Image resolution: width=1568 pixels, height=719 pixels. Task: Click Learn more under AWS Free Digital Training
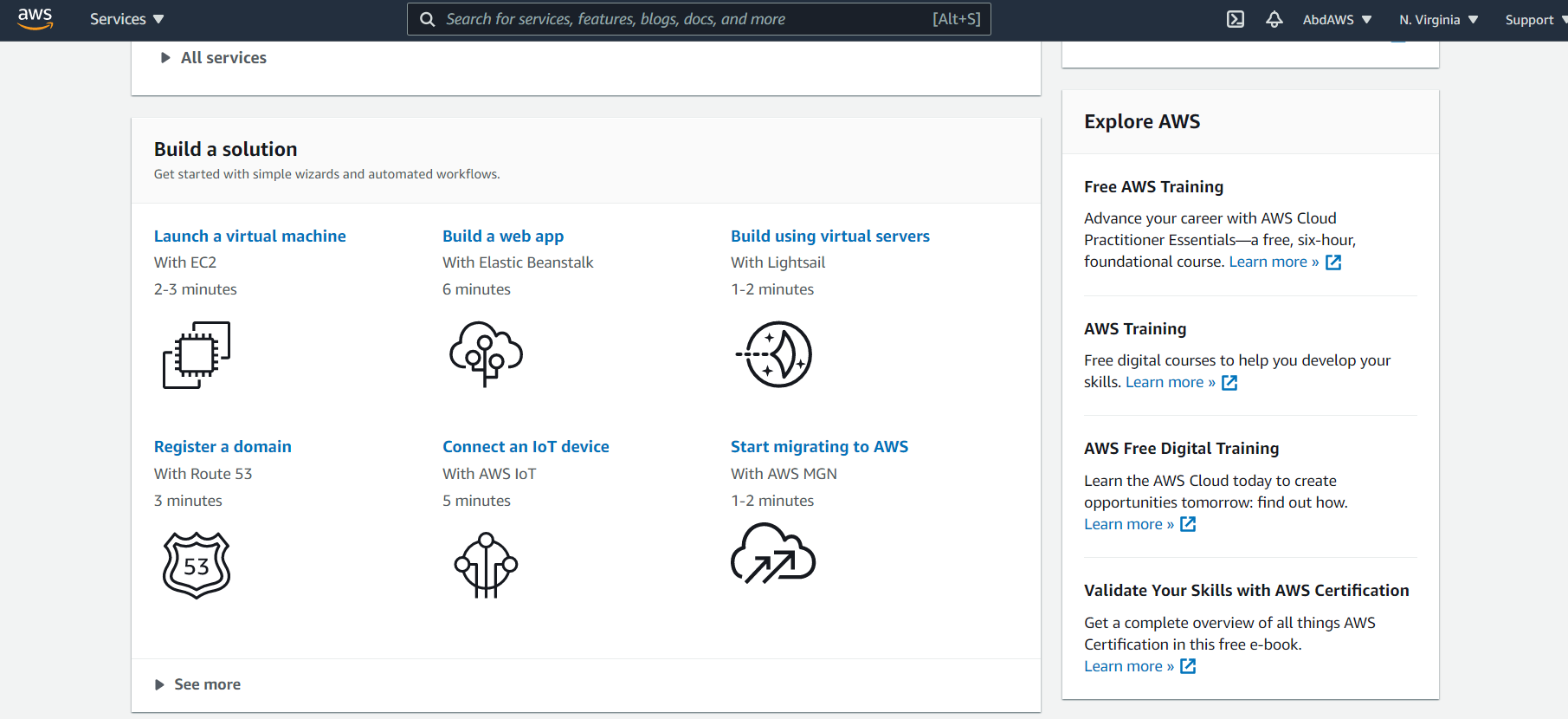(1129, 524)
